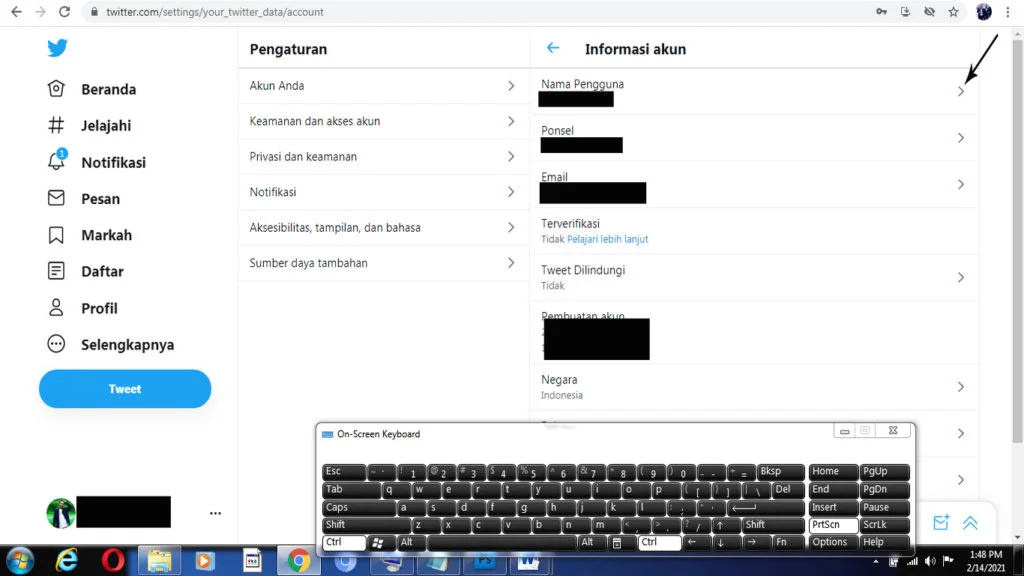Click Help key on On-Screen Keyboard
1024x576 pixels.
[x=884, y=542]
